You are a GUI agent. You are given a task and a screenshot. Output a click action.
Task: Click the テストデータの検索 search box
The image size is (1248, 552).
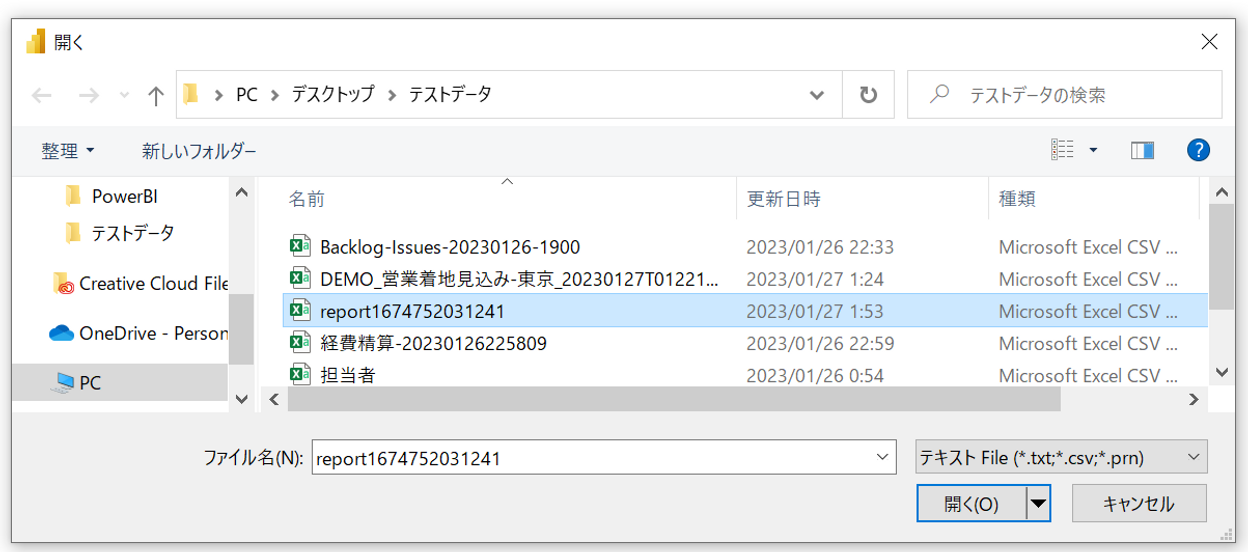click(x=1064, y=95)
